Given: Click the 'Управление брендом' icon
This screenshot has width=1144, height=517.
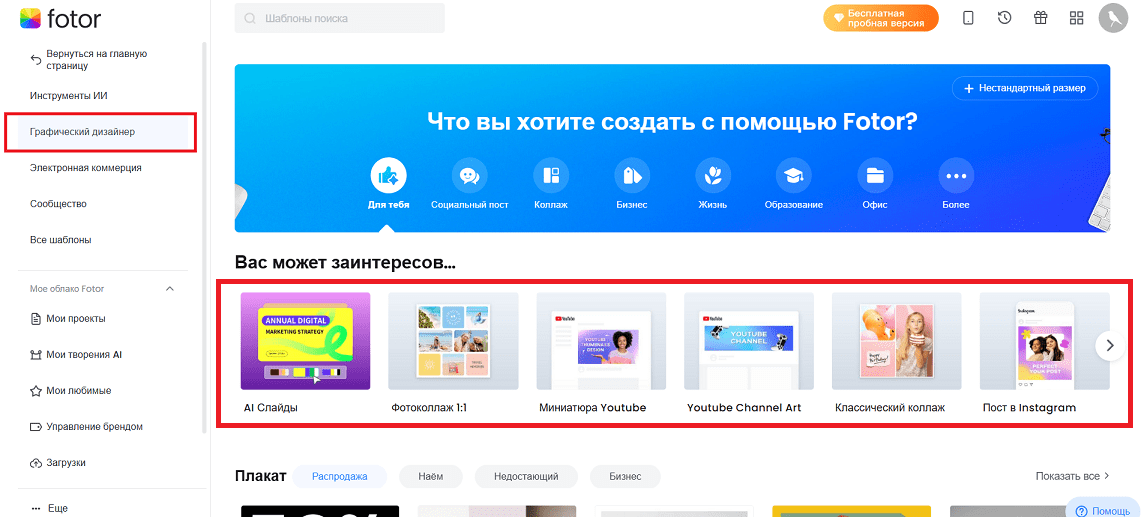Looking at the screenshot, I should point(35,427).
